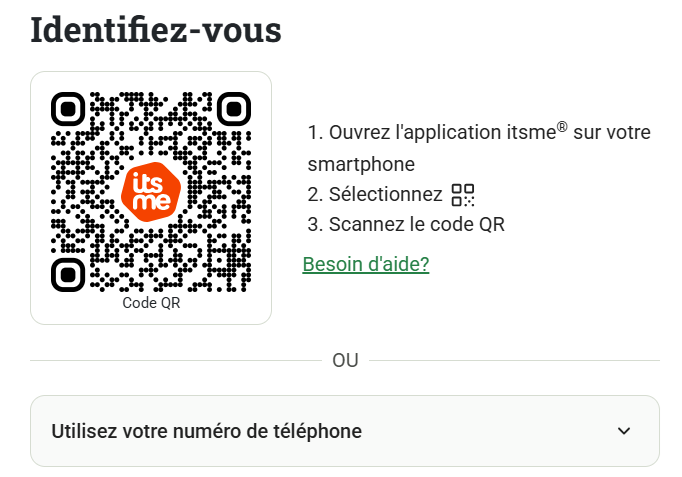This screenshot has width=682, height=477.
Task: Click the "OU" separator text
Action: point(345,361)
